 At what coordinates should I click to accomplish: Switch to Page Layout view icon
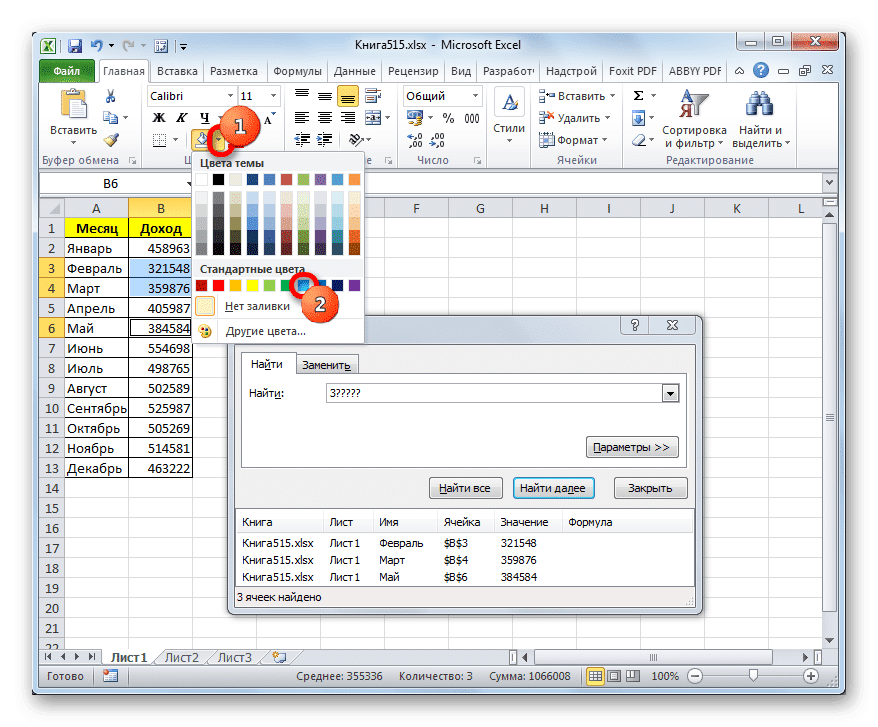pos(614,676)
